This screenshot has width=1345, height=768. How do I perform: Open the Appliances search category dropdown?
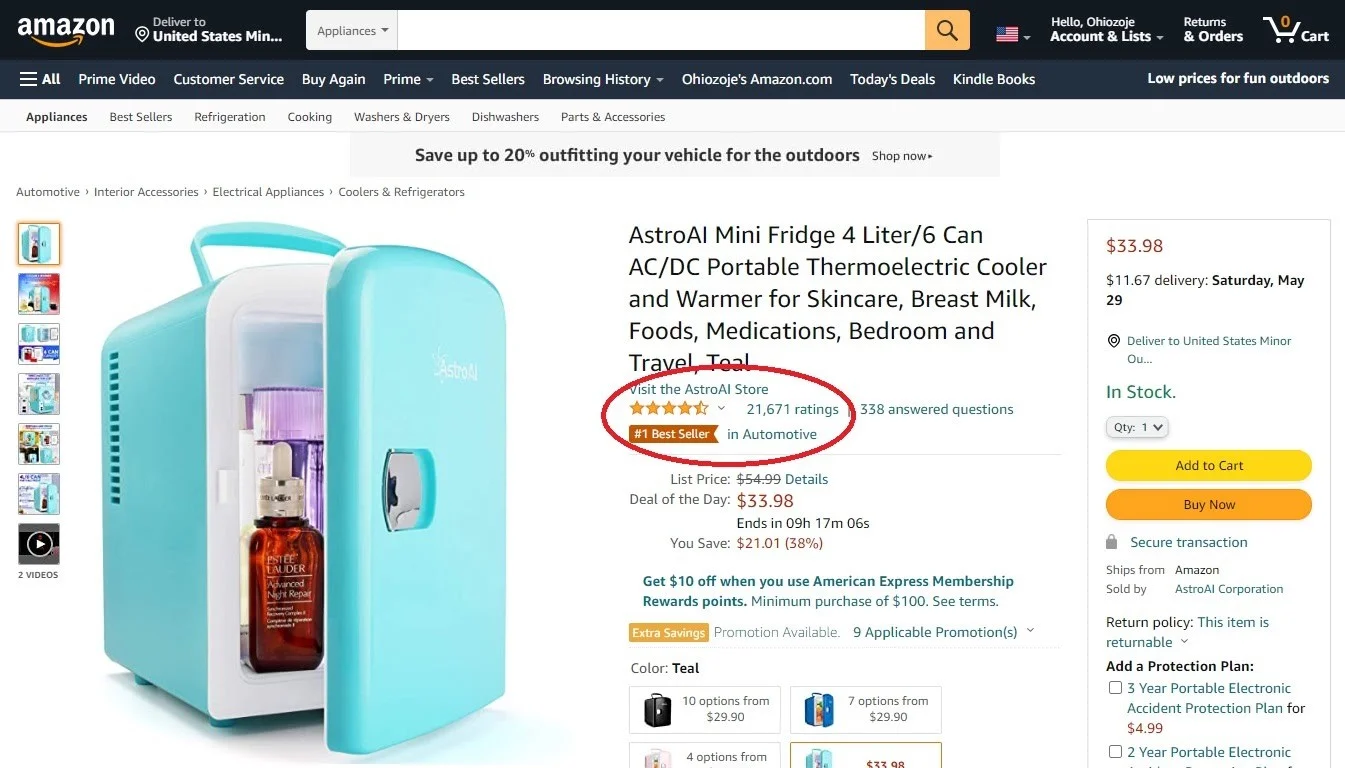352,31
